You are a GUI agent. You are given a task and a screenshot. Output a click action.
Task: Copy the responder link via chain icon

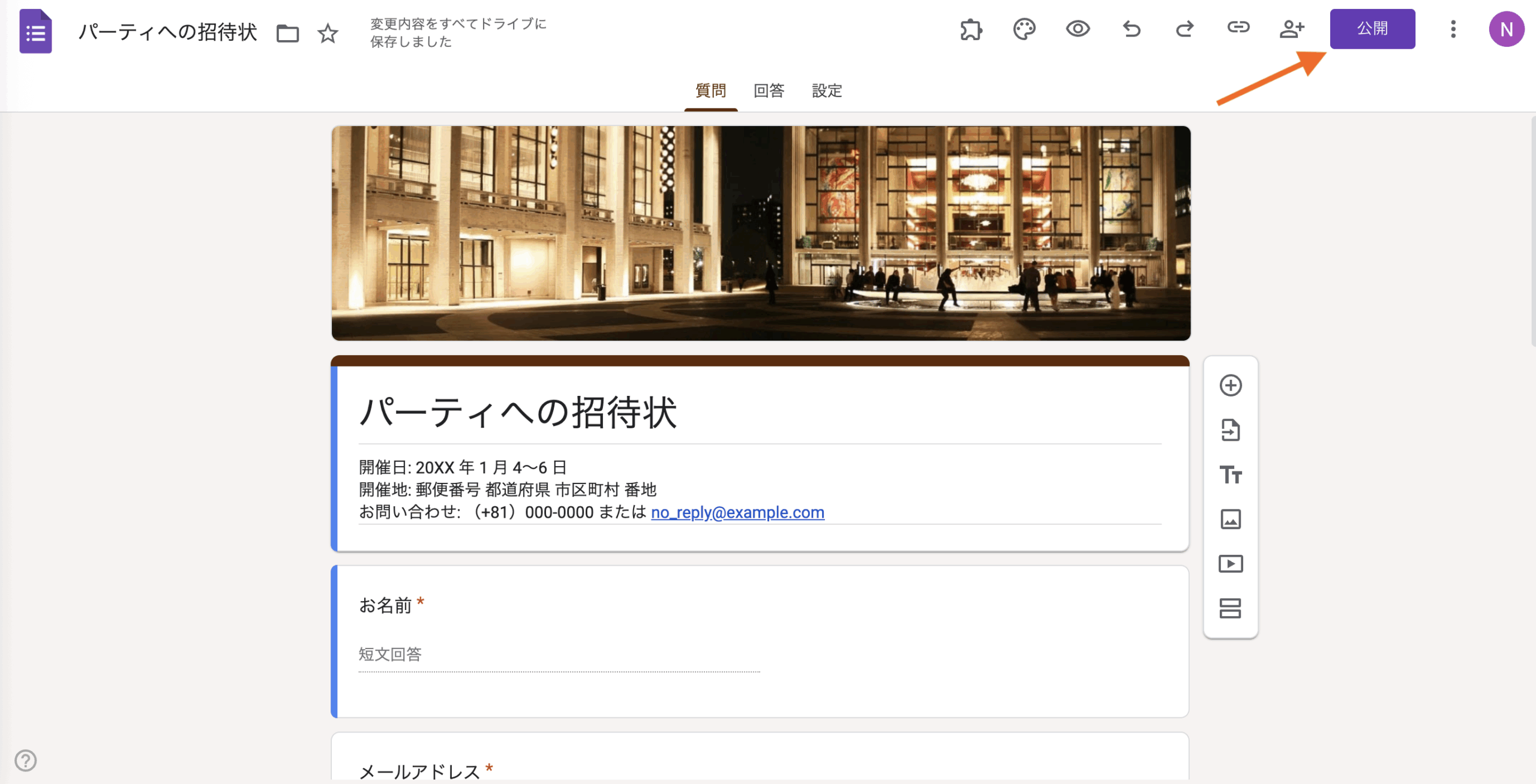(1238, 28)
